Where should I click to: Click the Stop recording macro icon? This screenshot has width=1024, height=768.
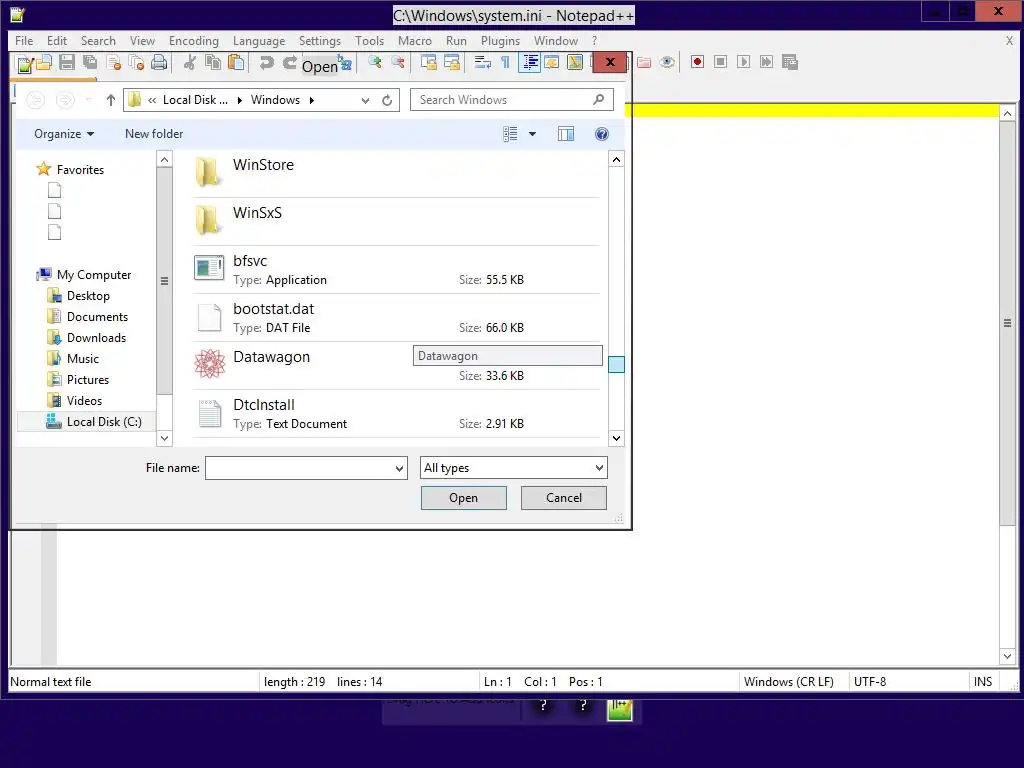coord(720,62)
